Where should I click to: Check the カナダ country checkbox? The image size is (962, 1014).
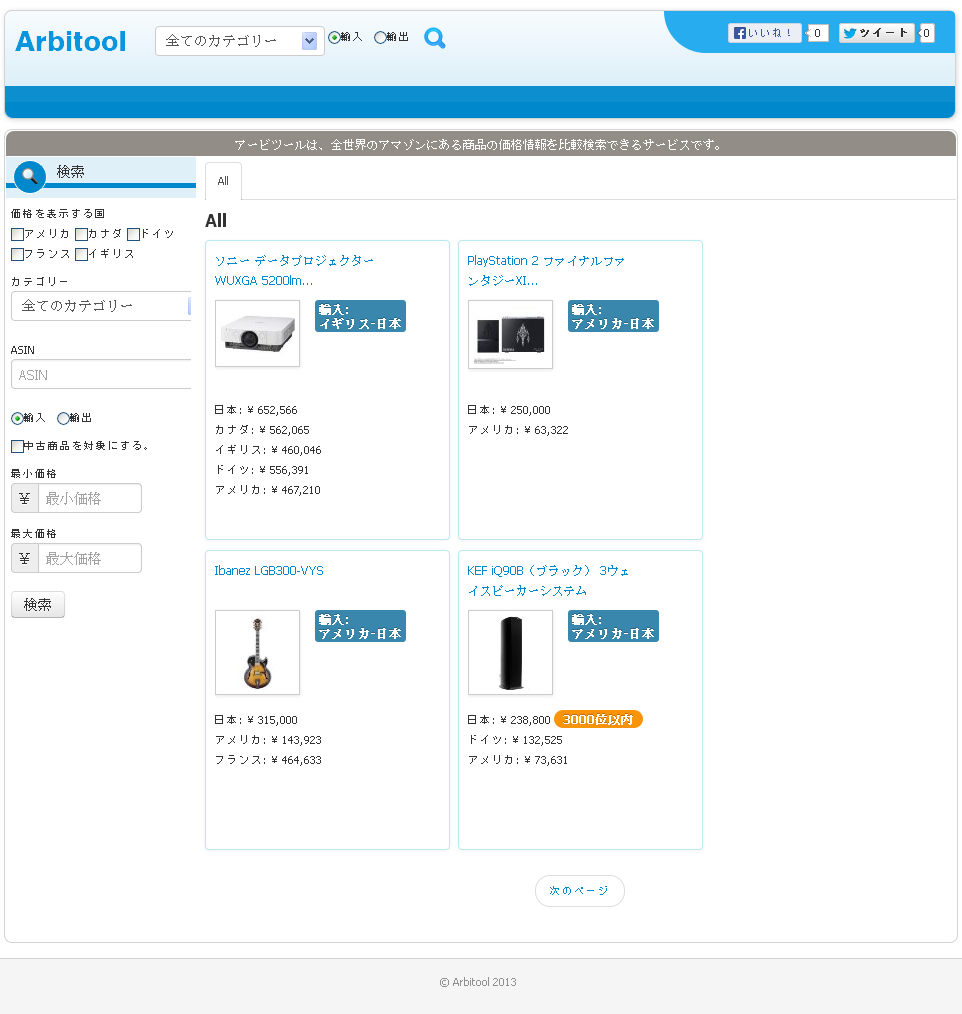[81, 234]
